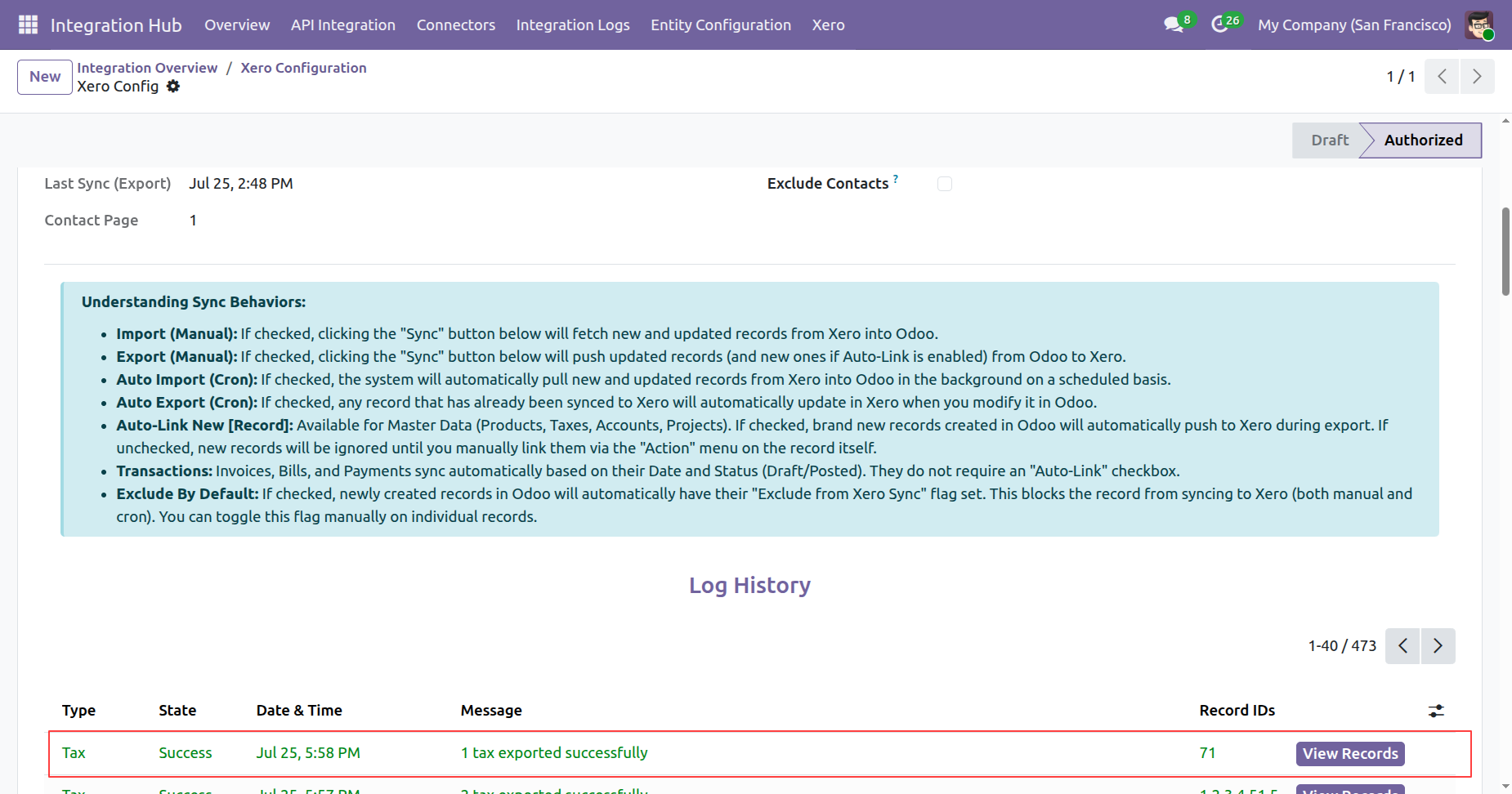Click the Contact Page value 1
Viewport: 1512px width, 794px height.
193,221
